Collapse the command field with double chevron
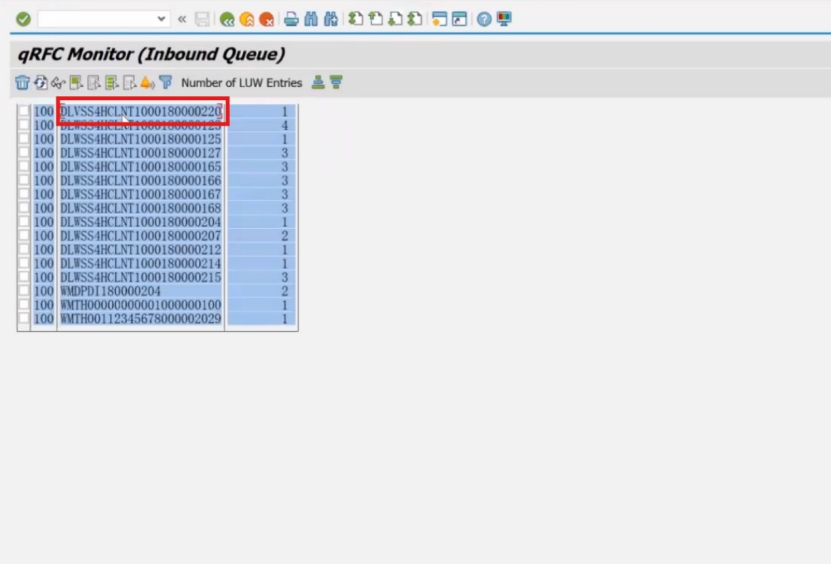 [x=182, y=20]
